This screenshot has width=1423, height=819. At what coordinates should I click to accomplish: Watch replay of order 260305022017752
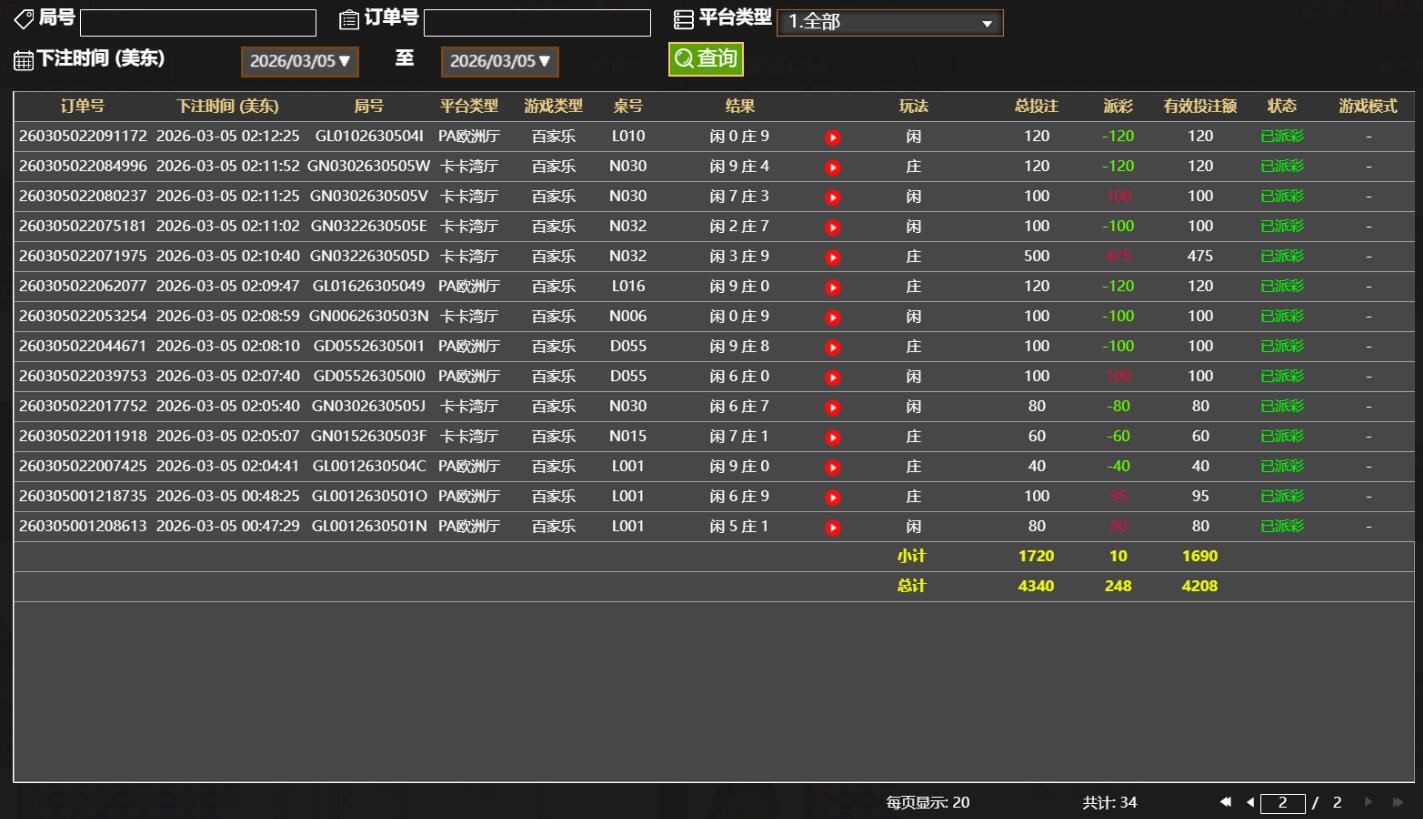coord(832,407)
